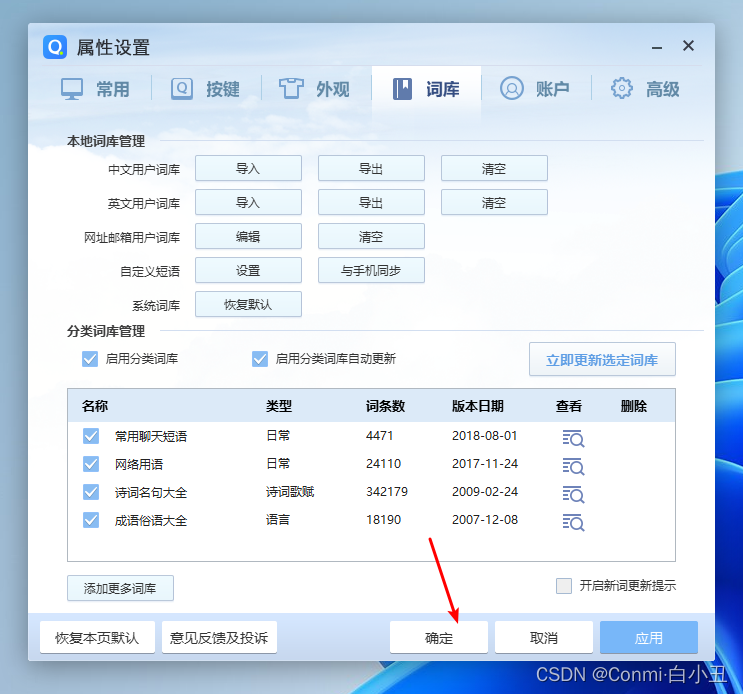Uncheck the 成语俗语大全 dictionary
Screen dimensions: 743x694
pos(91,520)
